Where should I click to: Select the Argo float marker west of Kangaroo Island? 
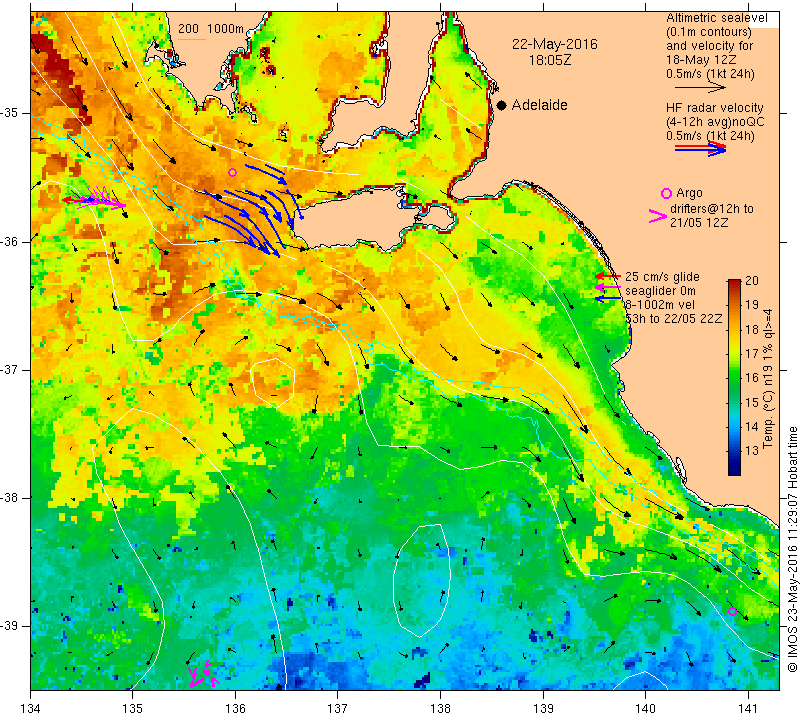tap(232, 172)
